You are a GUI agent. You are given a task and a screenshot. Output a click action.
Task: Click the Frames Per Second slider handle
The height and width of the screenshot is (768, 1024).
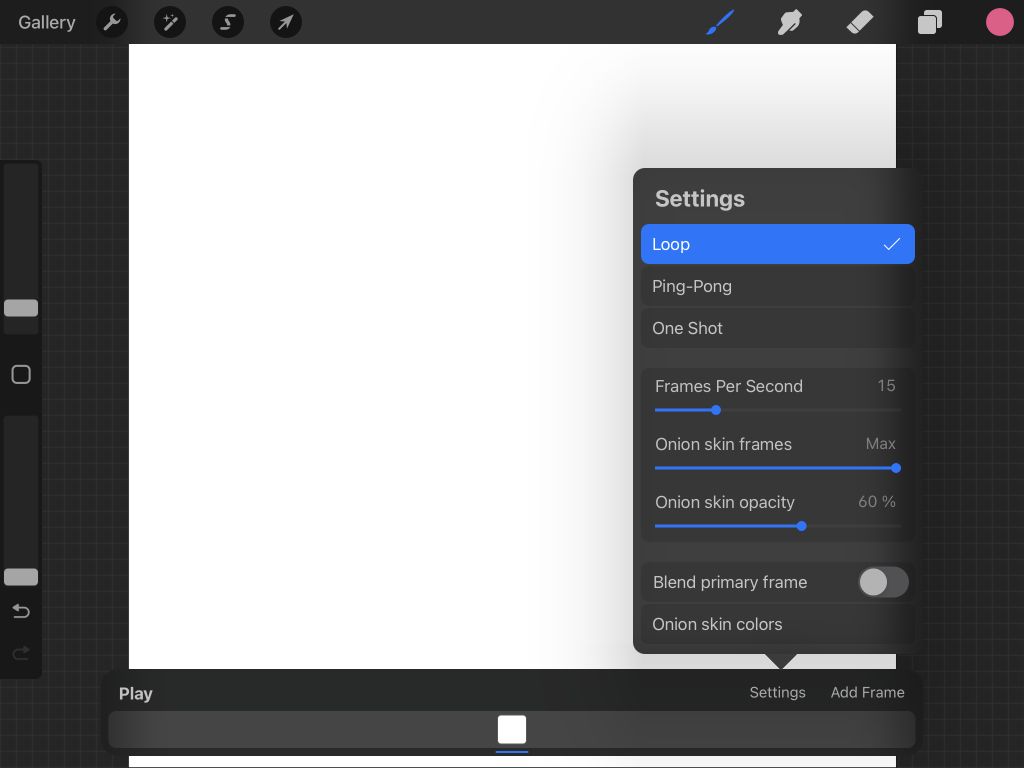tap(716, 410)
